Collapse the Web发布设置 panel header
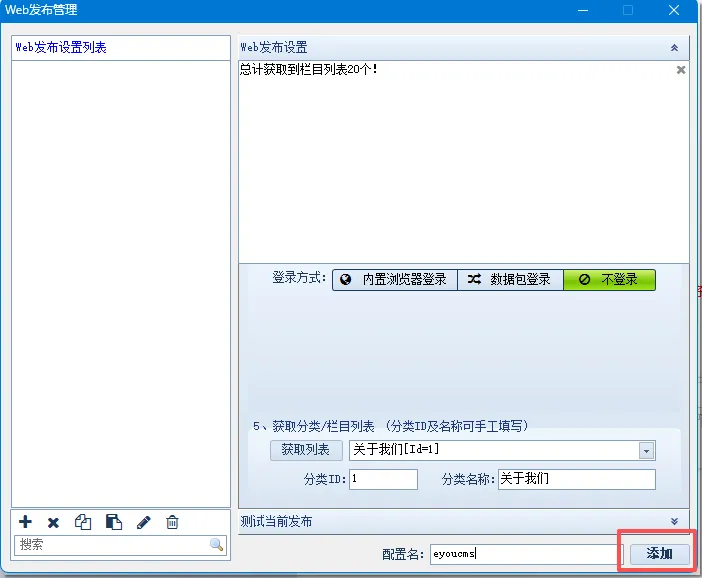The height and width of the screenshot is (578, 702). [x=674, y=47]
